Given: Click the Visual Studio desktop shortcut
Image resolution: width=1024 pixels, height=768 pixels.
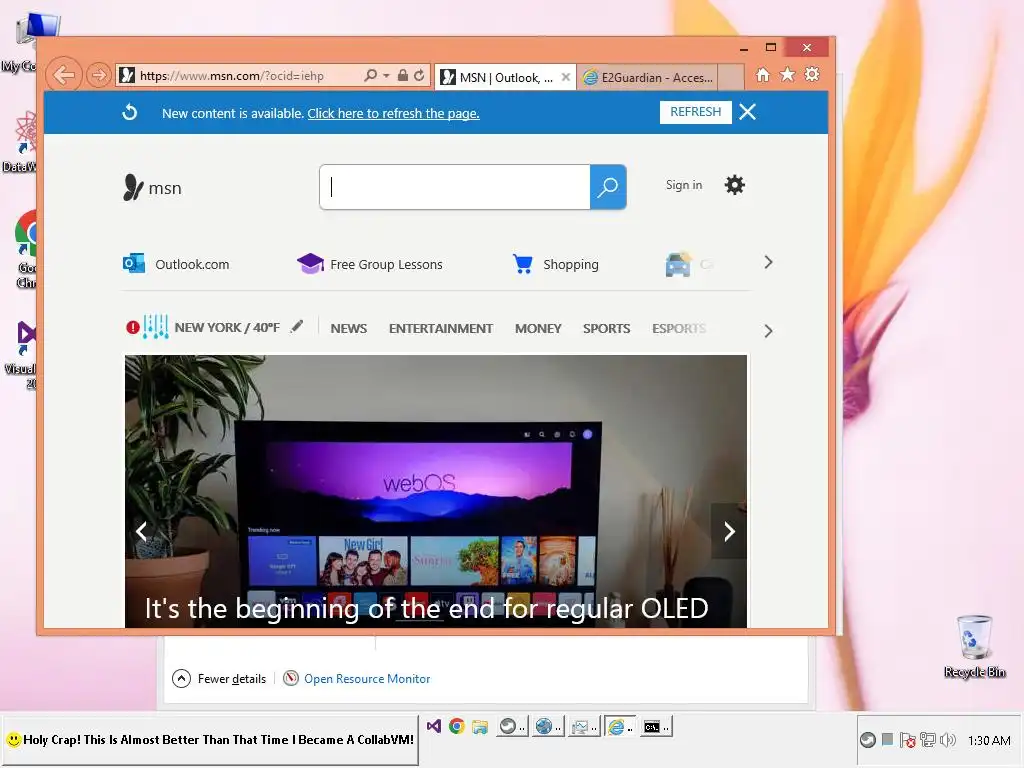Looking at the screenshot, I should (x=23, y=355).
